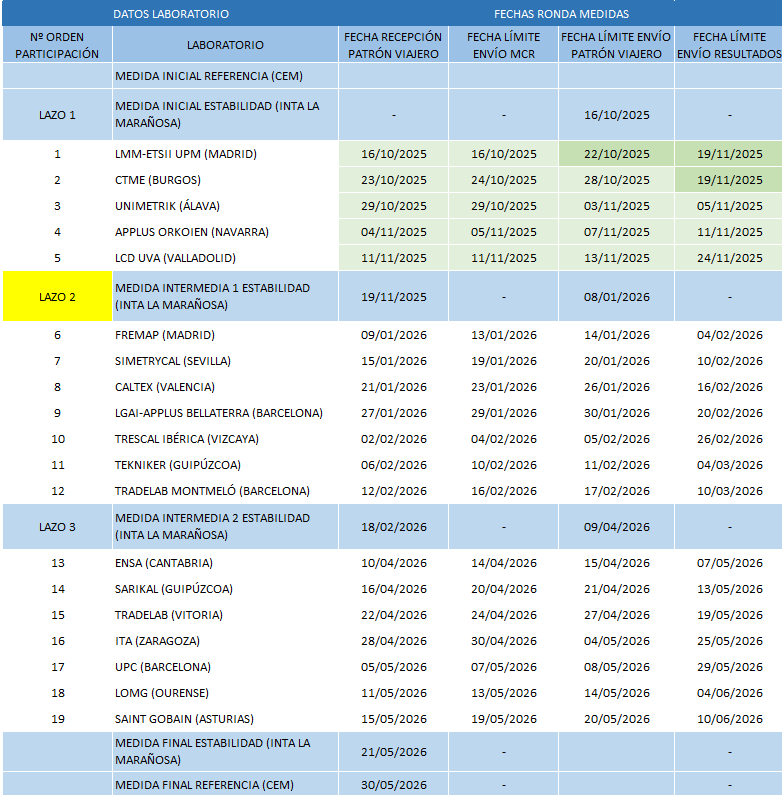Click the 30/05/2026 reception date cell
Viewport: 782px width, 795px height.
pos(393,784)
